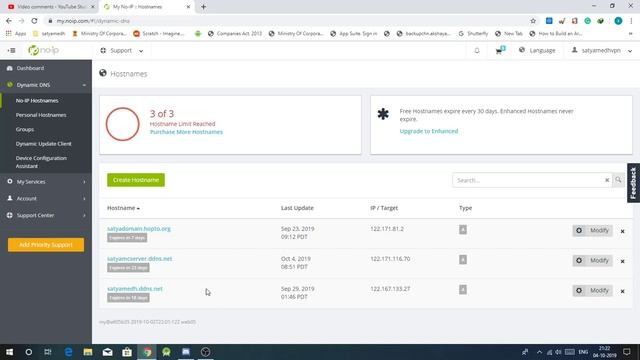Modify the satyamcserver.ddns.net hostname
The image size is (640, 360).
coord(592,260)
